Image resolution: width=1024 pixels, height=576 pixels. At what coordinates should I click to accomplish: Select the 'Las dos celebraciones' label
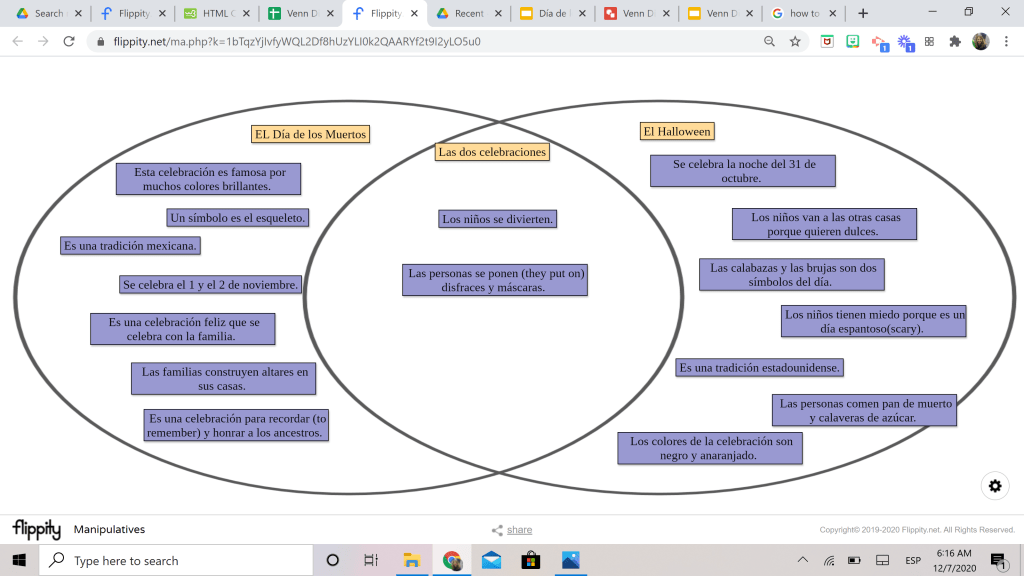(x=492, y=152)
